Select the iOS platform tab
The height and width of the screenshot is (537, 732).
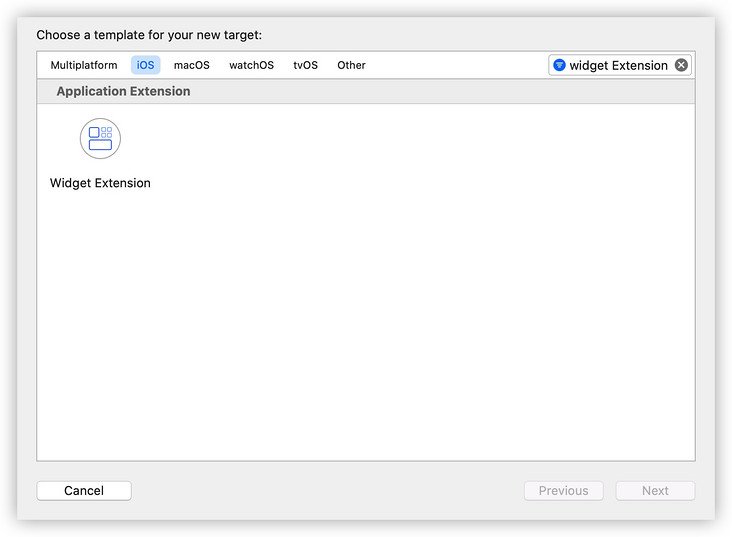145,65
